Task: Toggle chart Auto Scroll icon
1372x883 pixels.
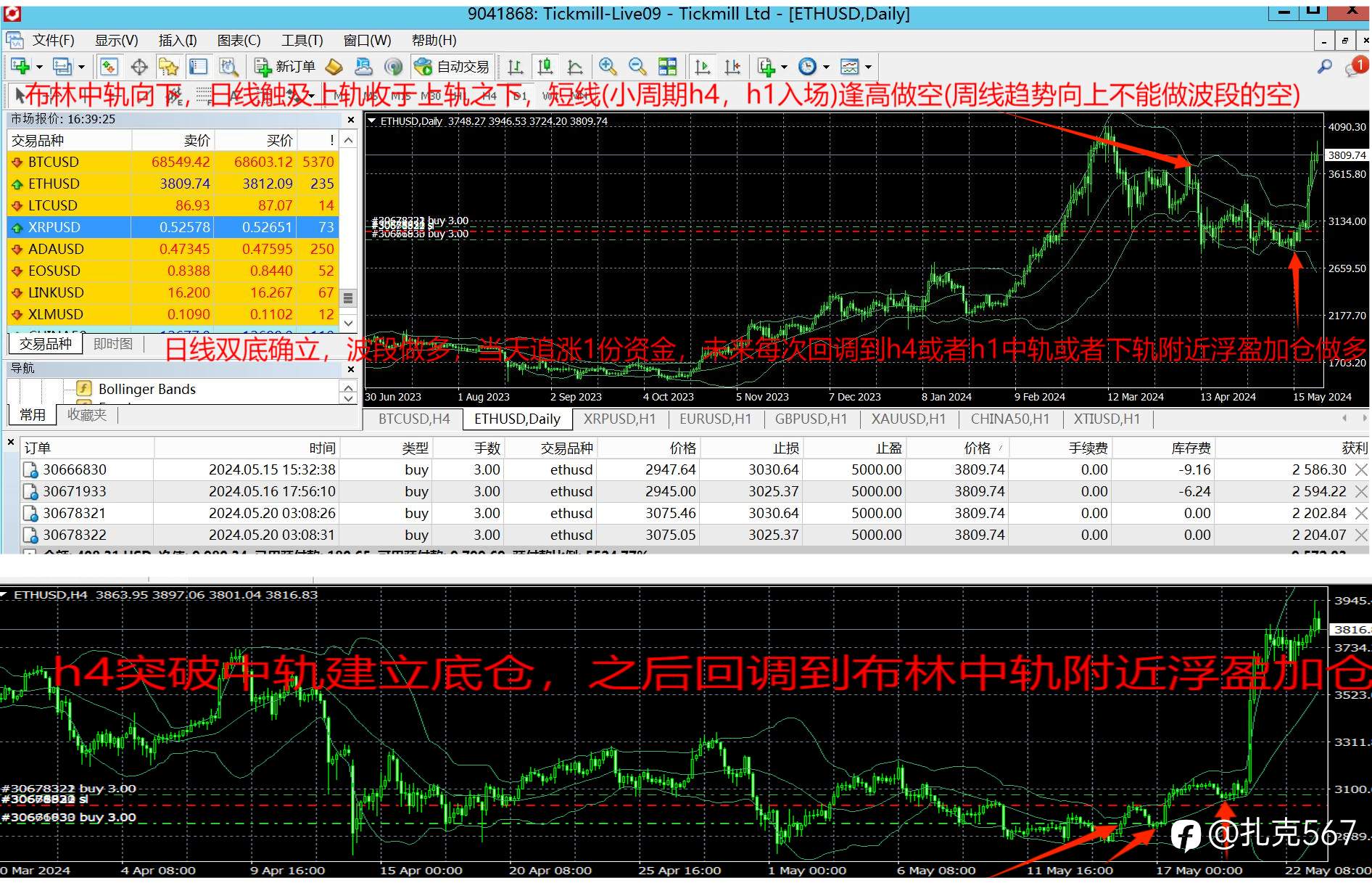Action: pyautogui.click(x=702, y=67)
